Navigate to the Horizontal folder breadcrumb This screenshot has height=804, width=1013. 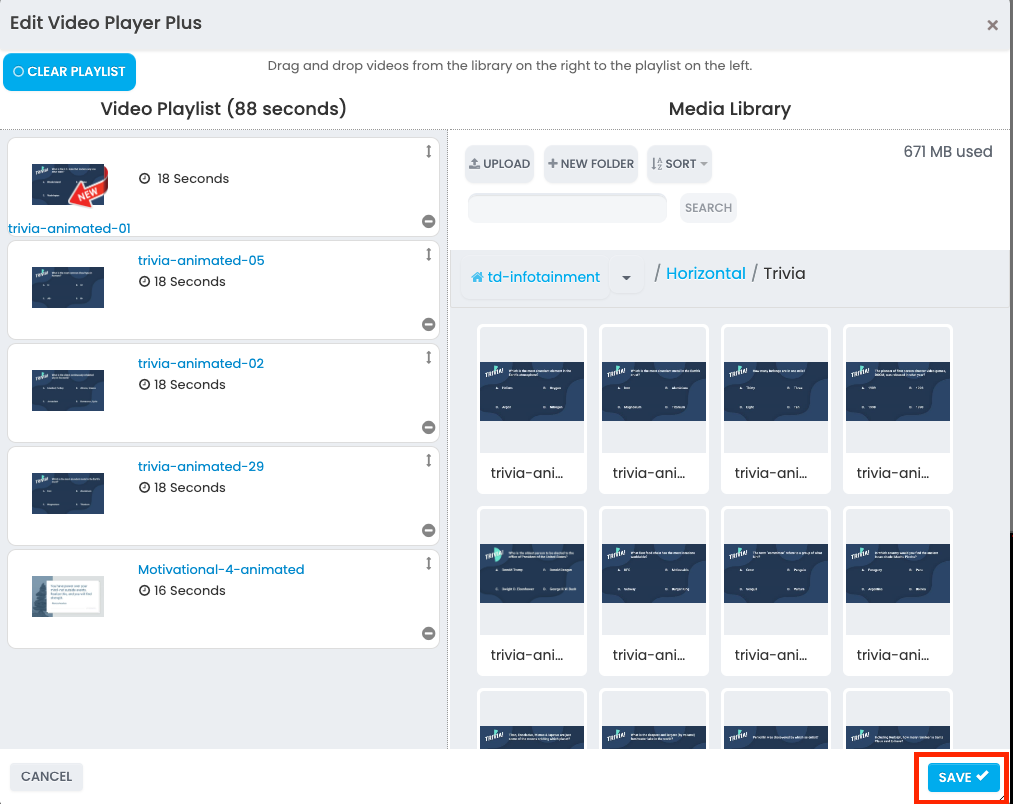[705, 273]
